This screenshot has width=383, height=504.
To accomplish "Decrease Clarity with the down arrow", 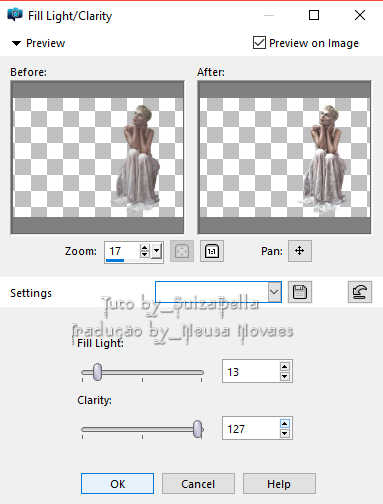I will click(284, 433).
